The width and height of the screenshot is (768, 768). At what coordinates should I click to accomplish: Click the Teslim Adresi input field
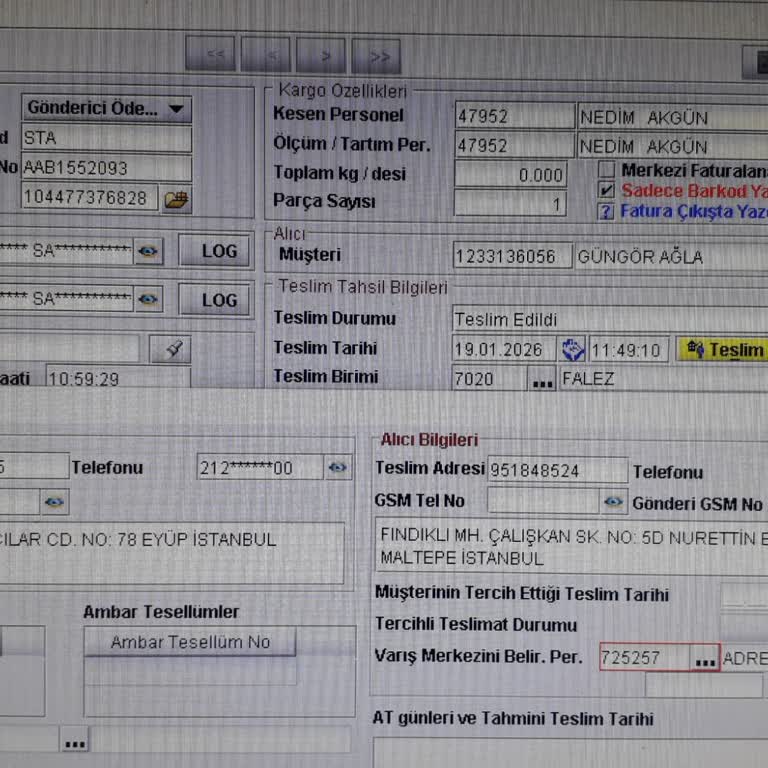pos(557,470)
